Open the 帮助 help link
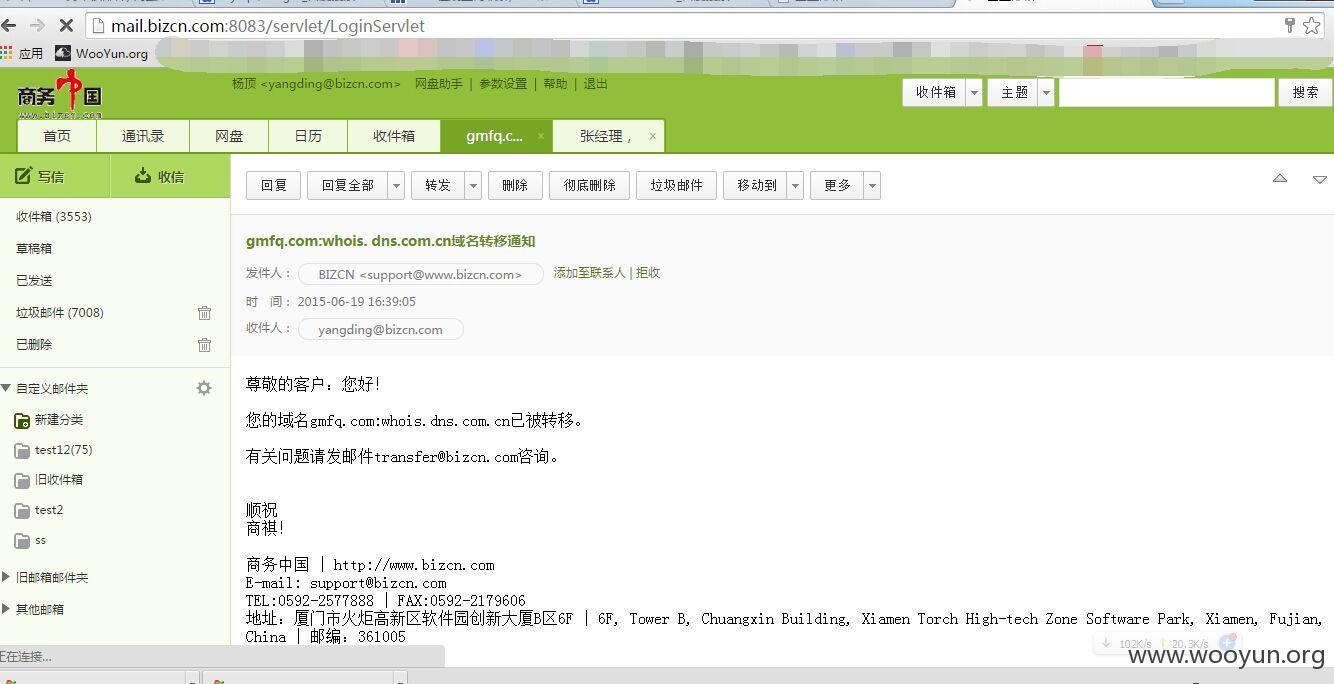The image size is (1334, 684). [x=556, y=84]
